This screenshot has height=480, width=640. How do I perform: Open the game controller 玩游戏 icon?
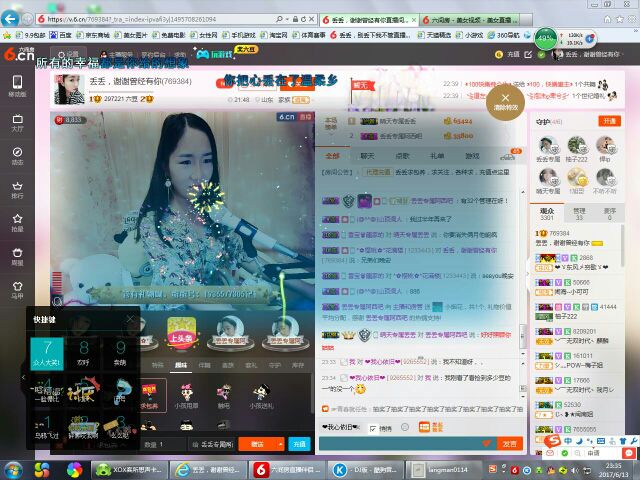click(214, 53)
